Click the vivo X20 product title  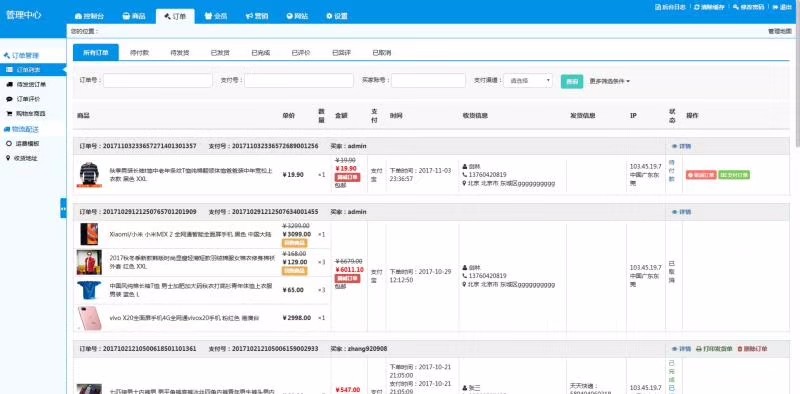[x=184, y=318]
